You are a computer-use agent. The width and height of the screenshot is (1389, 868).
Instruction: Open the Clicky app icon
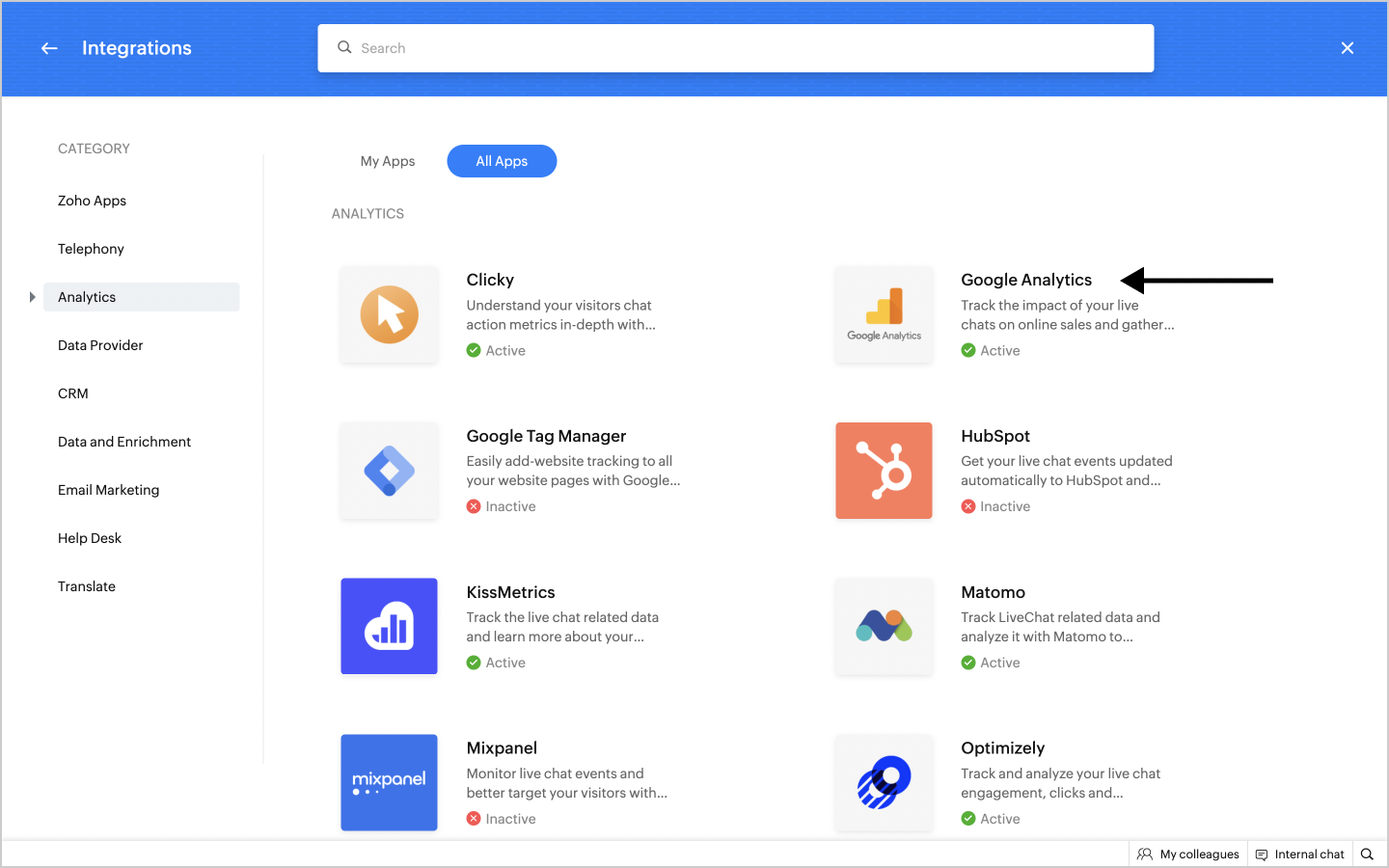click(x=389, y=314)
